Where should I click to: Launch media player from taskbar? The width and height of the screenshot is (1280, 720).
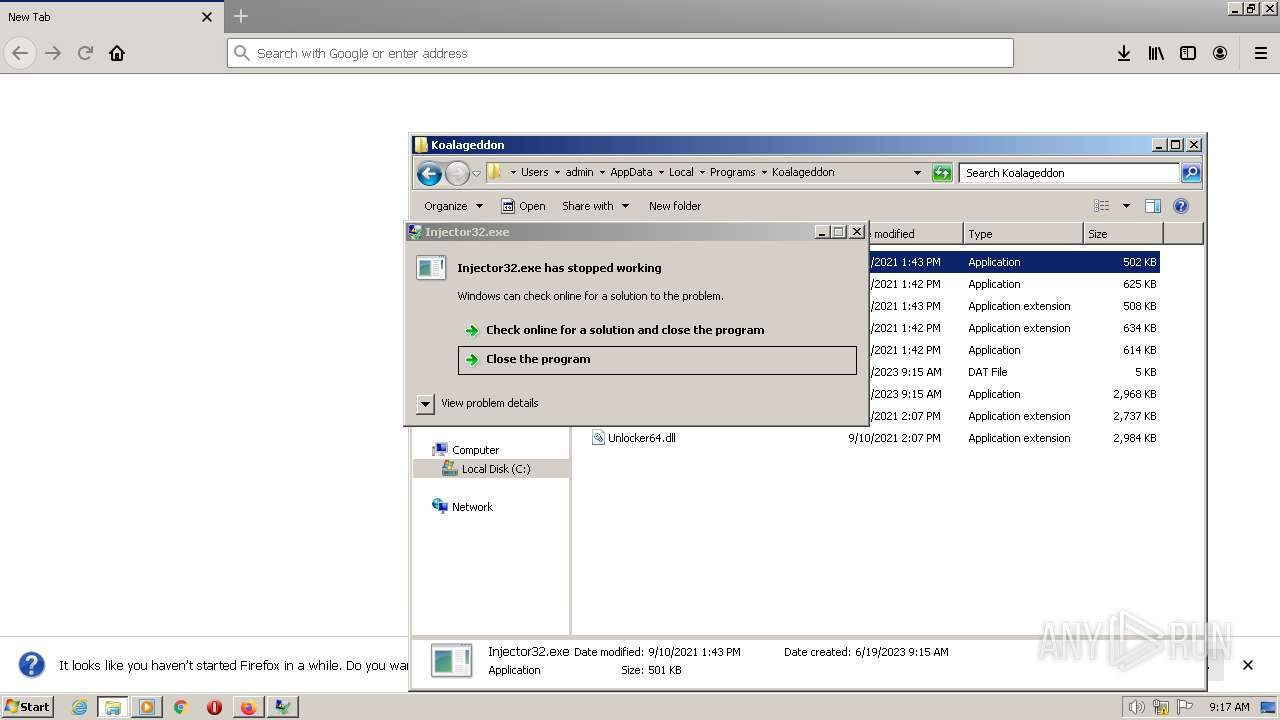coord(147,707)
